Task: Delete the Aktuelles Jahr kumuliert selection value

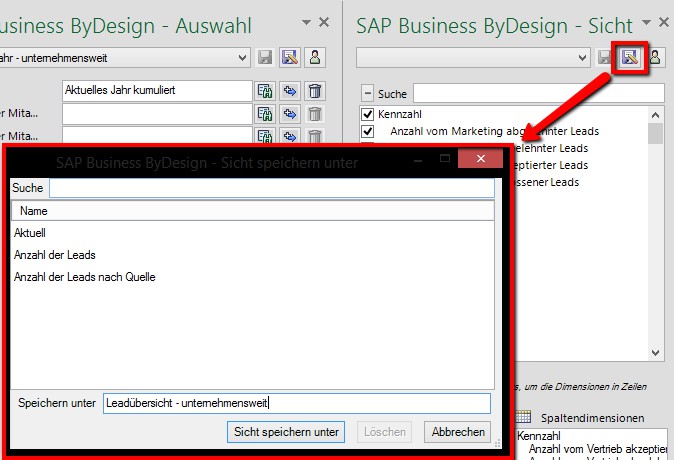Action: pyautogui.click(x=315, y=91)
